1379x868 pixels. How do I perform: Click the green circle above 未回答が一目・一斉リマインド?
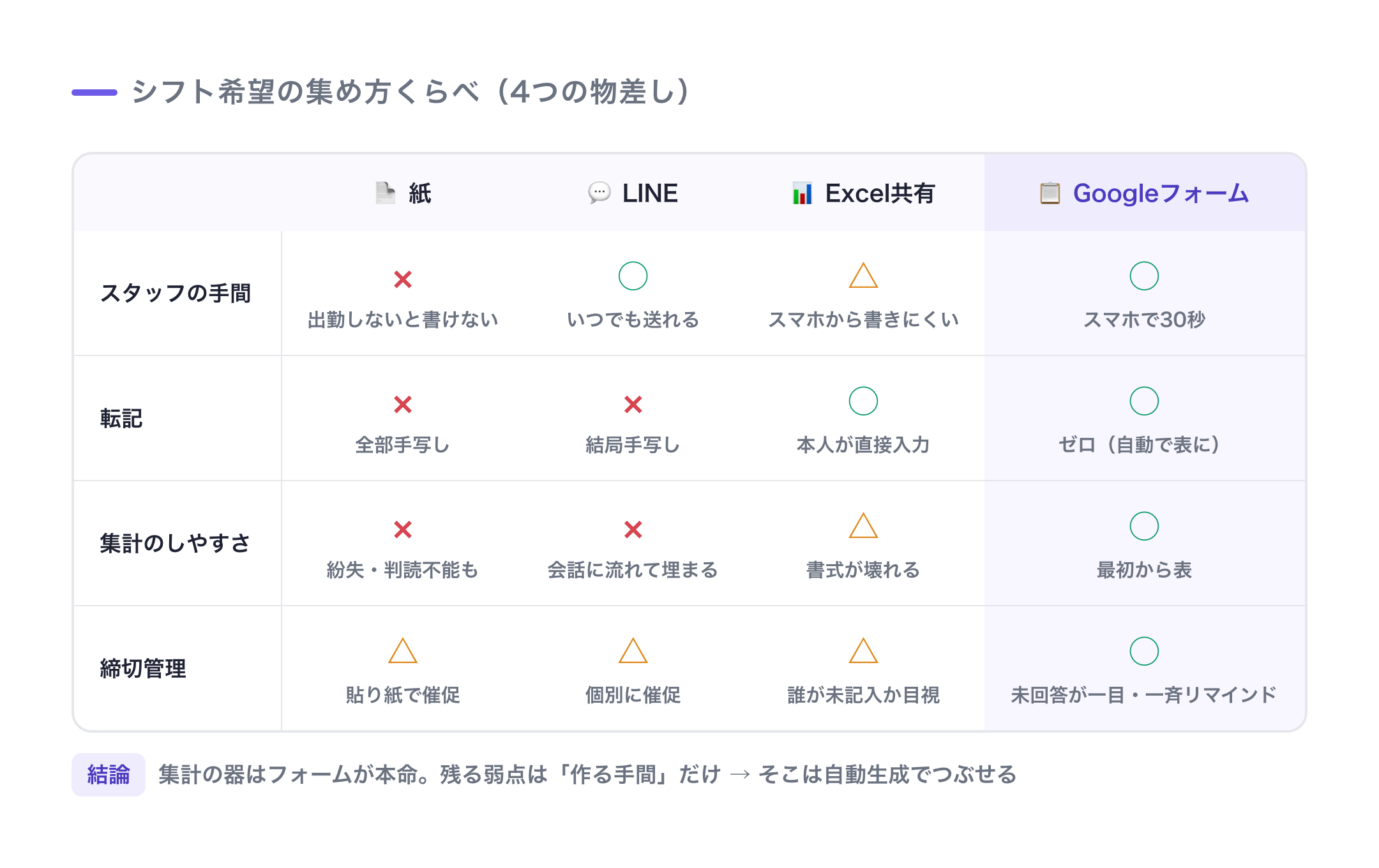1144,651
